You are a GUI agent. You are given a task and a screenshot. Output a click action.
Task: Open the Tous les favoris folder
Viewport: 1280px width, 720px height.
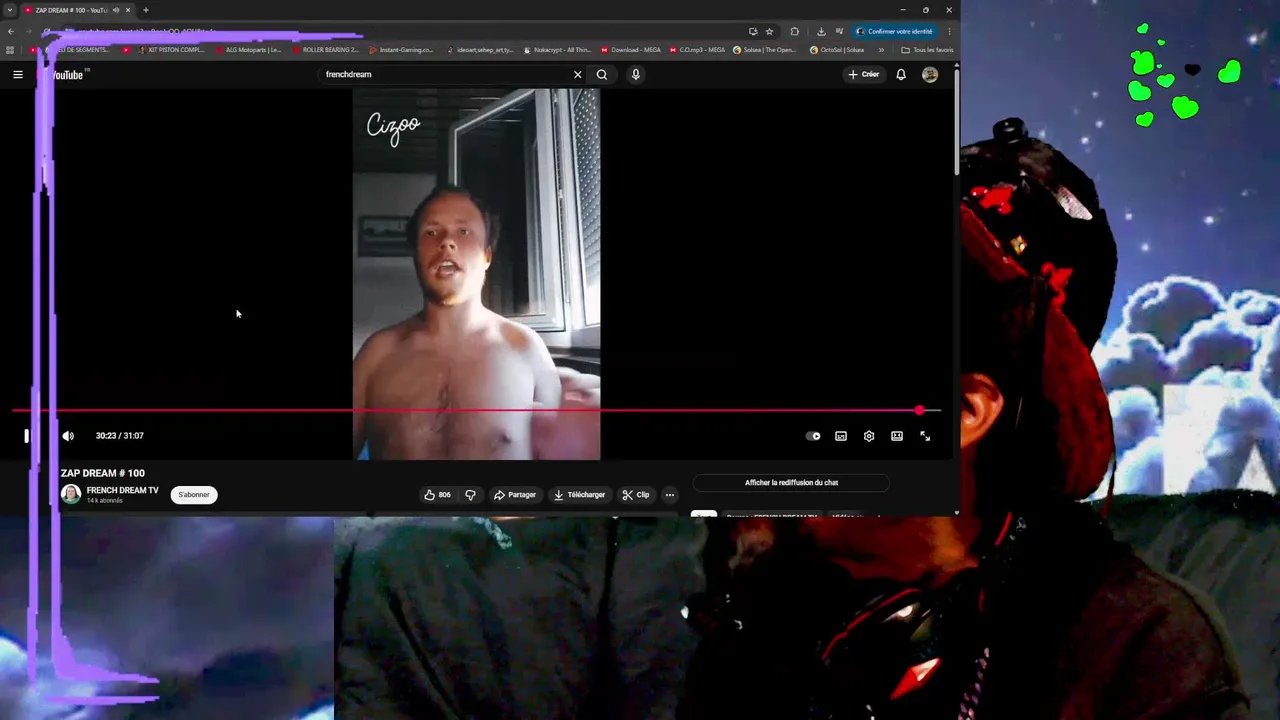pos(927,50)
